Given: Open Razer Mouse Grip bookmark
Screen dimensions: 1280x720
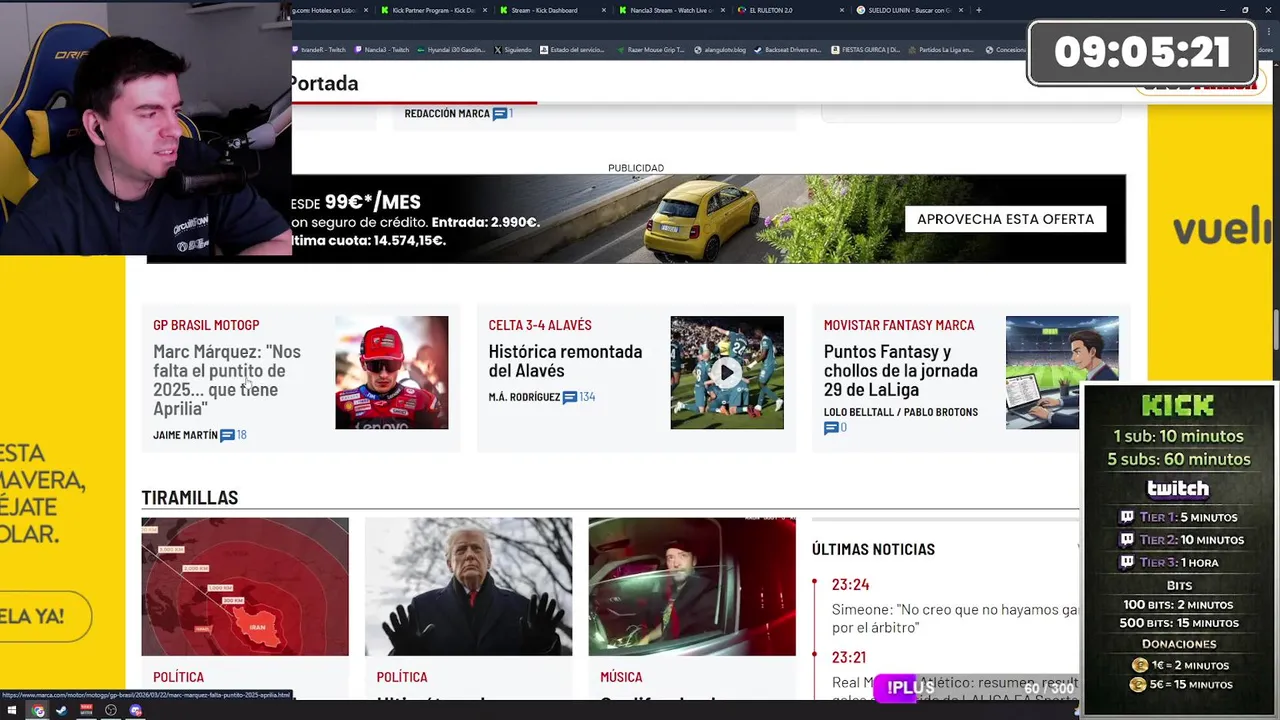Looking at the screenshot, I should coord(650,49).
